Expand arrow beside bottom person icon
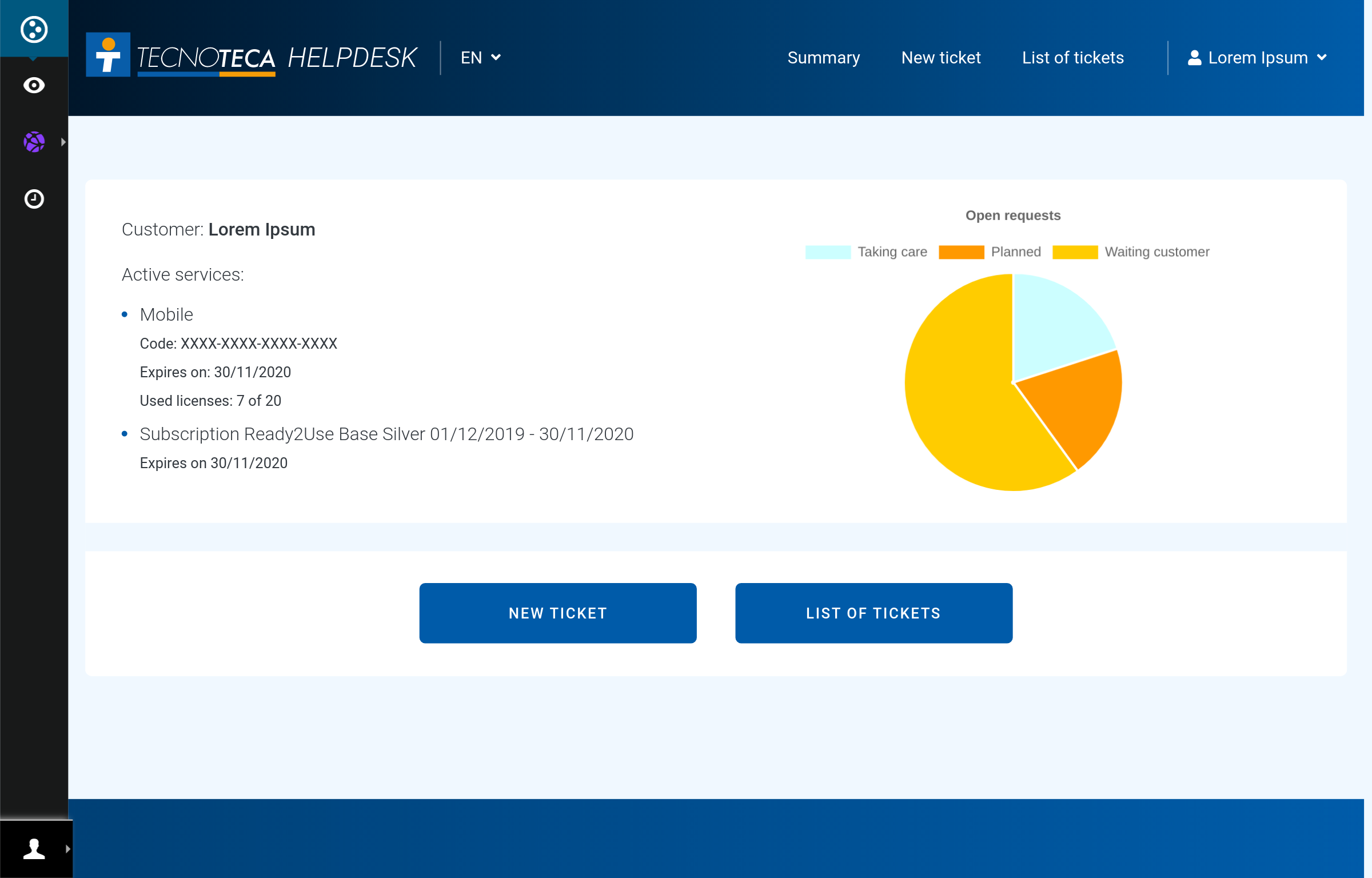The image size is (1372, 878). pyautogui.click(x=67, y=848)
